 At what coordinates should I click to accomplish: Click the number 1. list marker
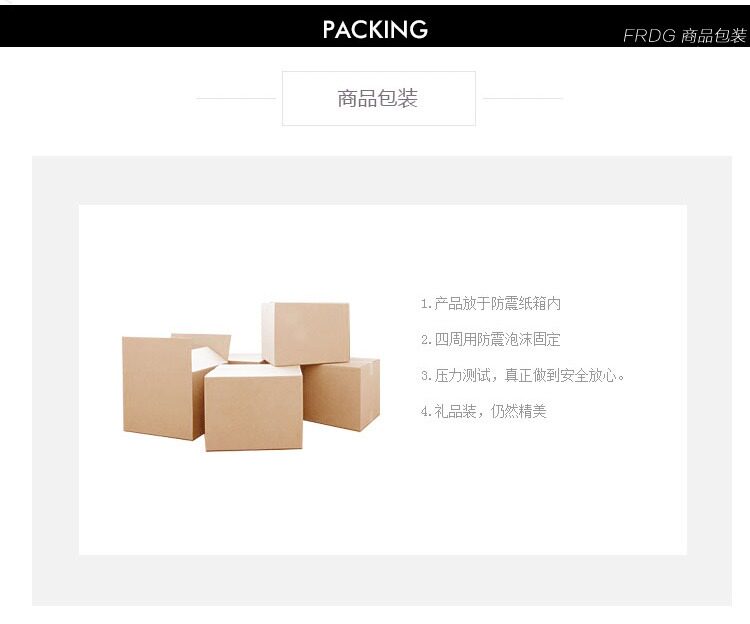point(426,304)
